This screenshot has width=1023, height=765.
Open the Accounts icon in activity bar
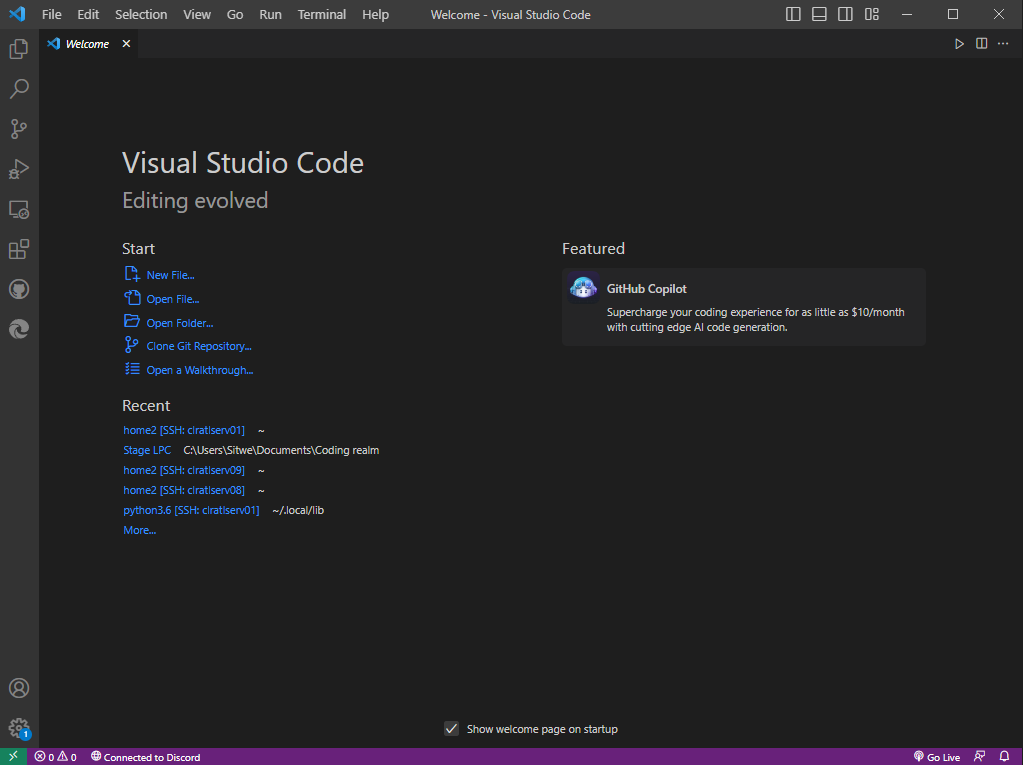pos(19,688)
